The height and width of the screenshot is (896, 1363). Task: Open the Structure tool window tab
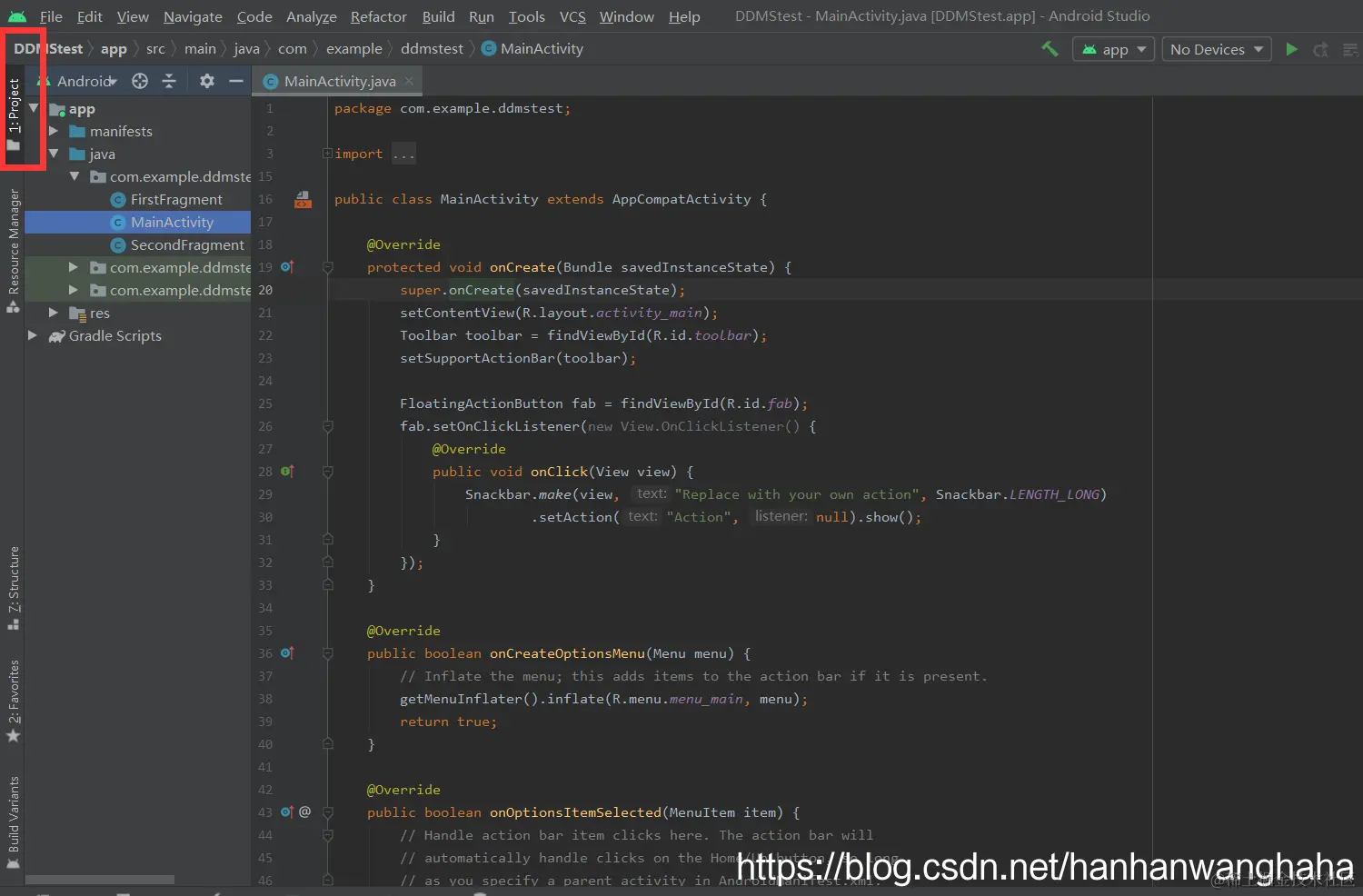(x=13, y=588)
